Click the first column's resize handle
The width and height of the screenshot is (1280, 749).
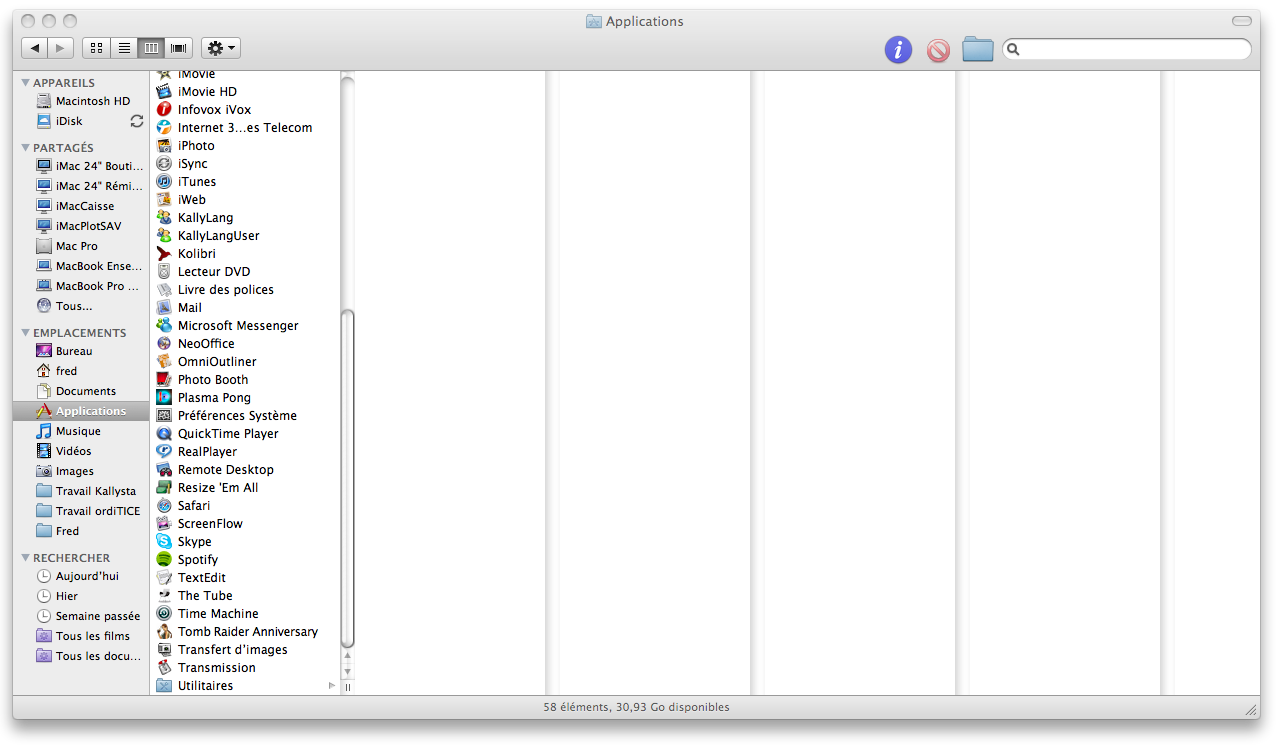[x=348, y=688]
